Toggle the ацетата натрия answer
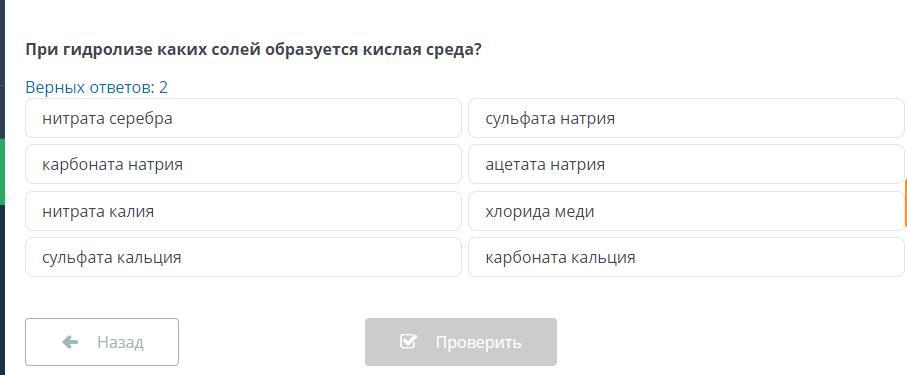 (x=686, y=164)
